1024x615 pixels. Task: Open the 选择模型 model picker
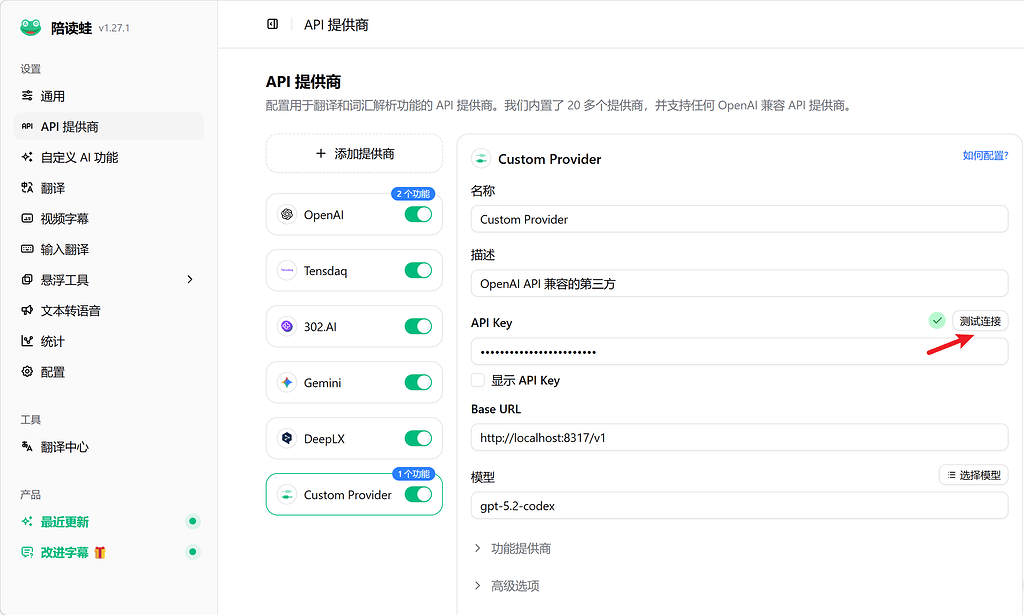pos(974,475)
